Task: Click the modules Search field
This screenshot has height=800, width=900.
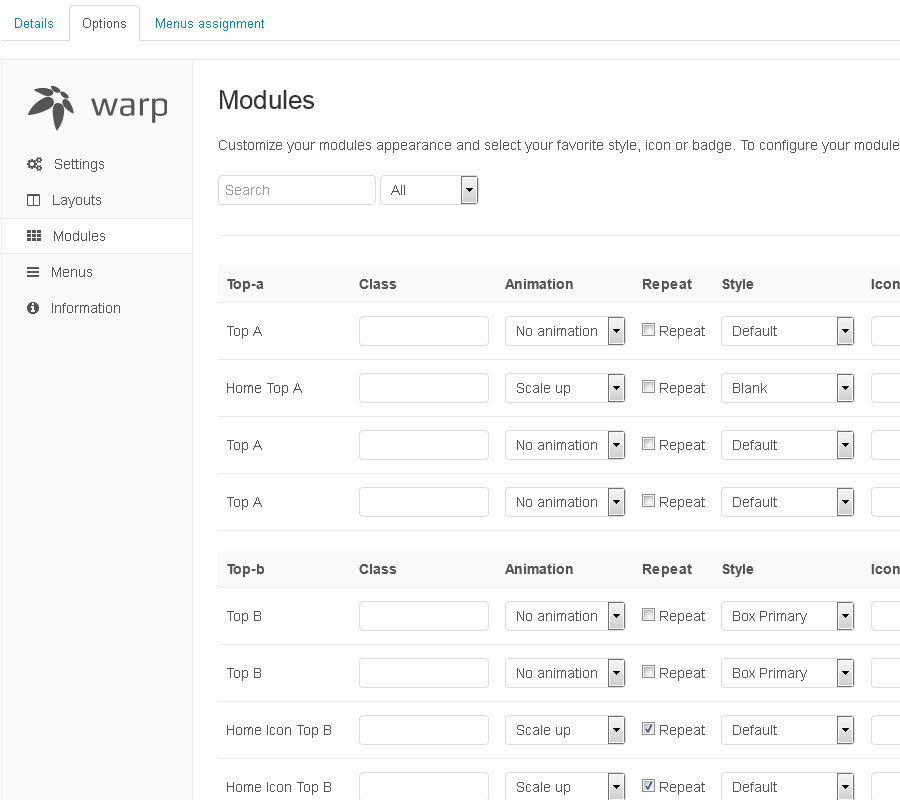Action: [296, 190]
